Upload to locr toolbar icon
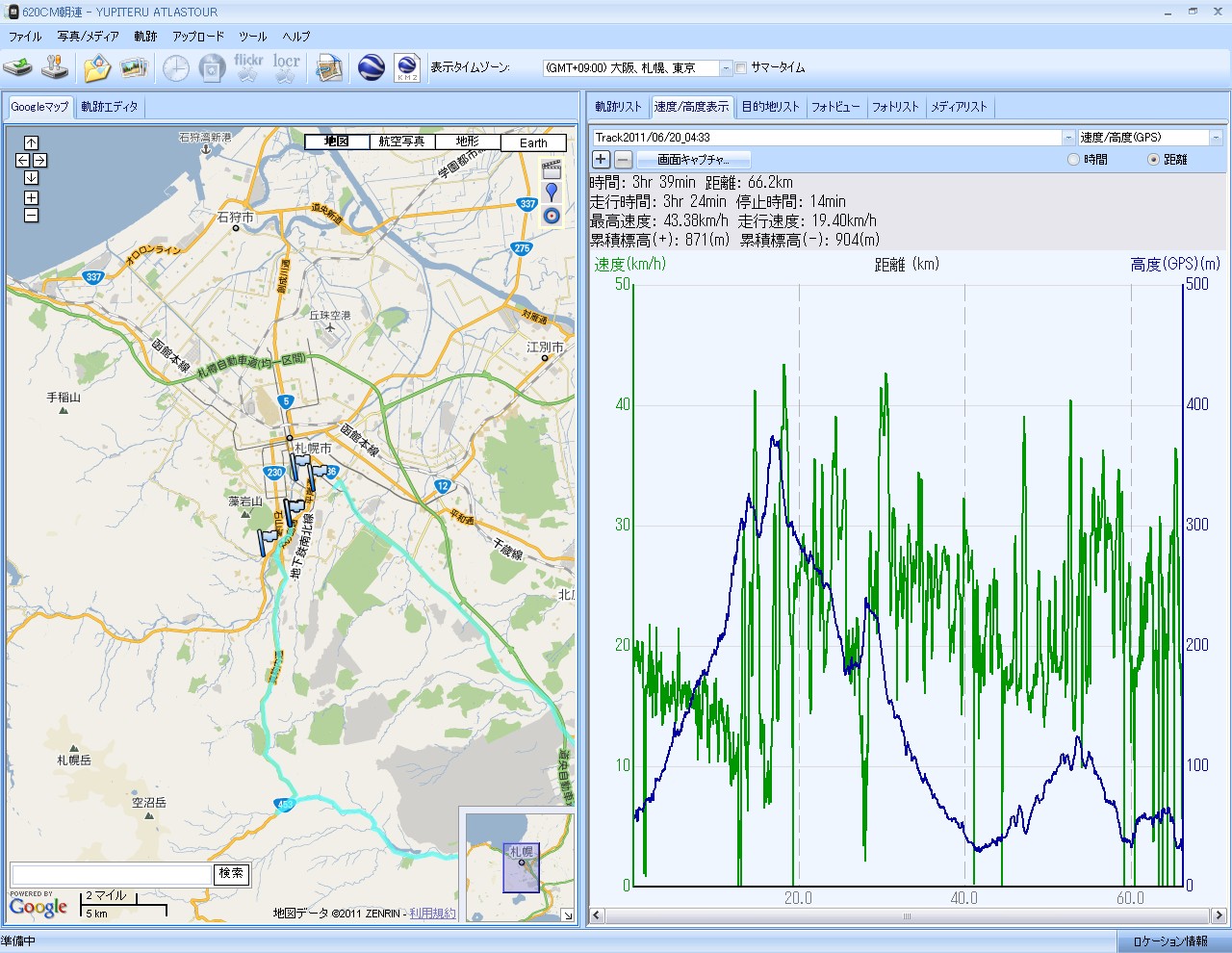 tap(286, 67)
